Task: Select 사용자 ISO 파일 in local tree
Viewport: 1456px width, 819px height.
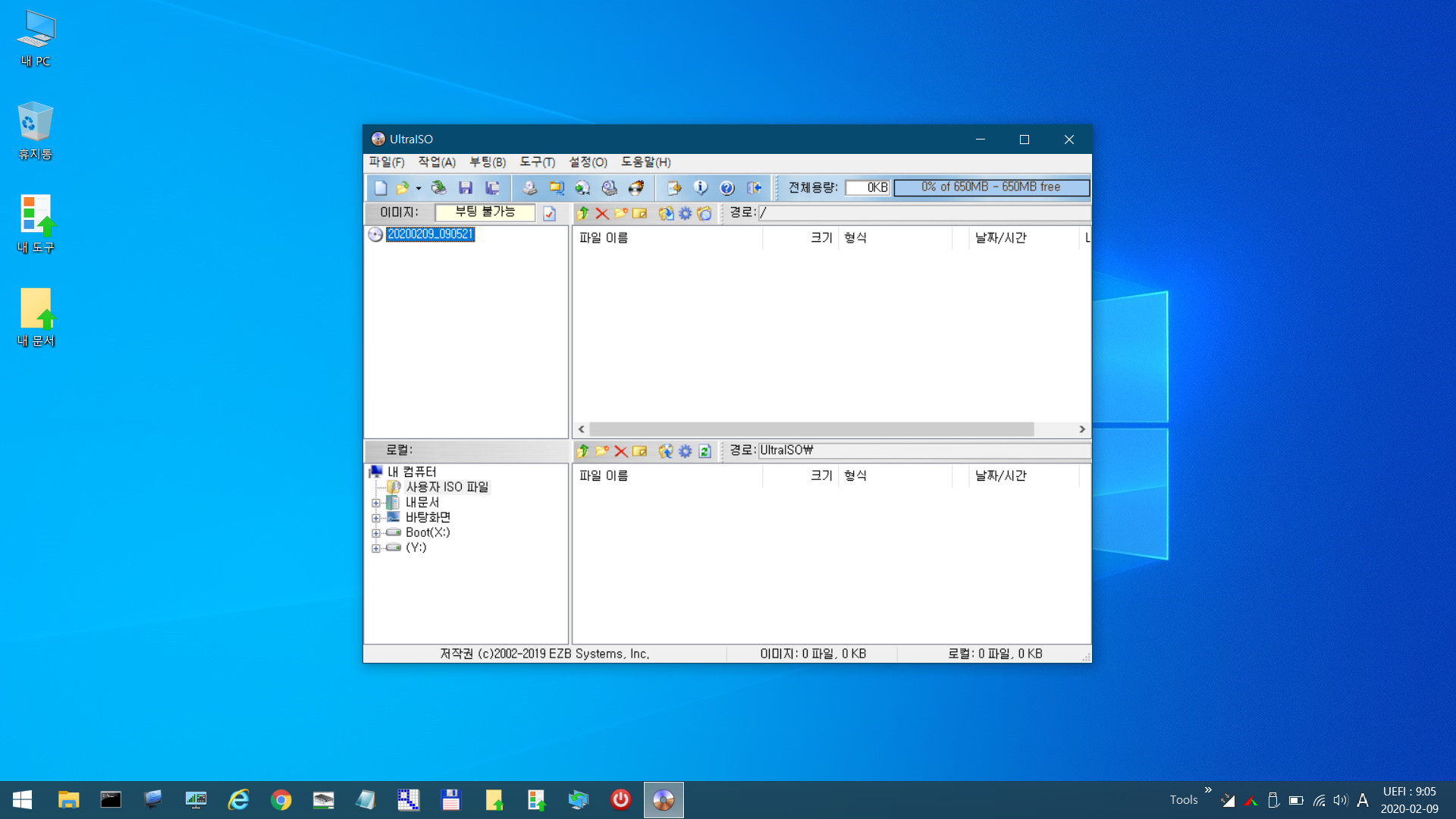Action: [x=447, y=487]
